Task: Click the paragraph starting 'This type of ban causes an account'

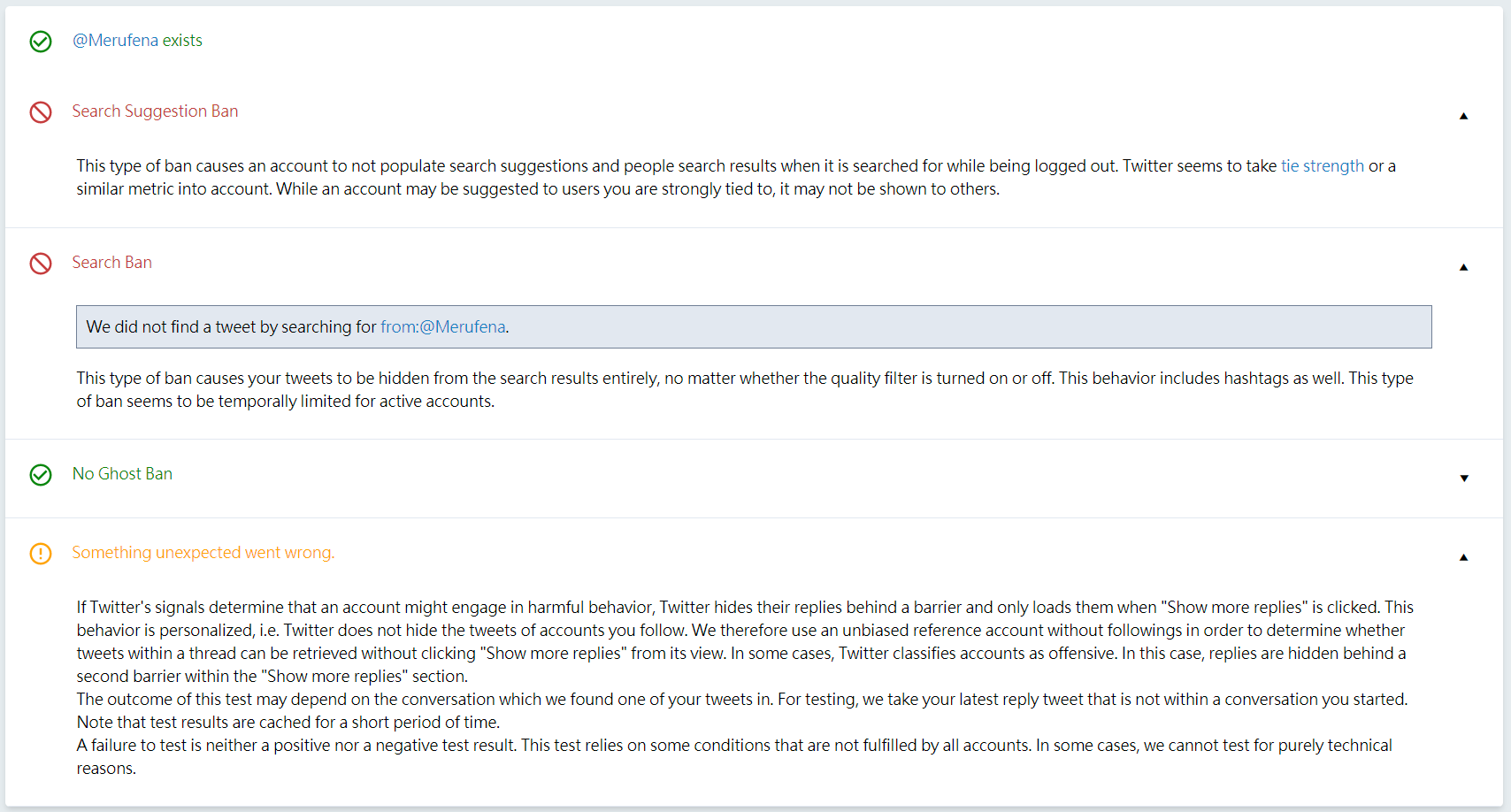Action: coord(736,178)
